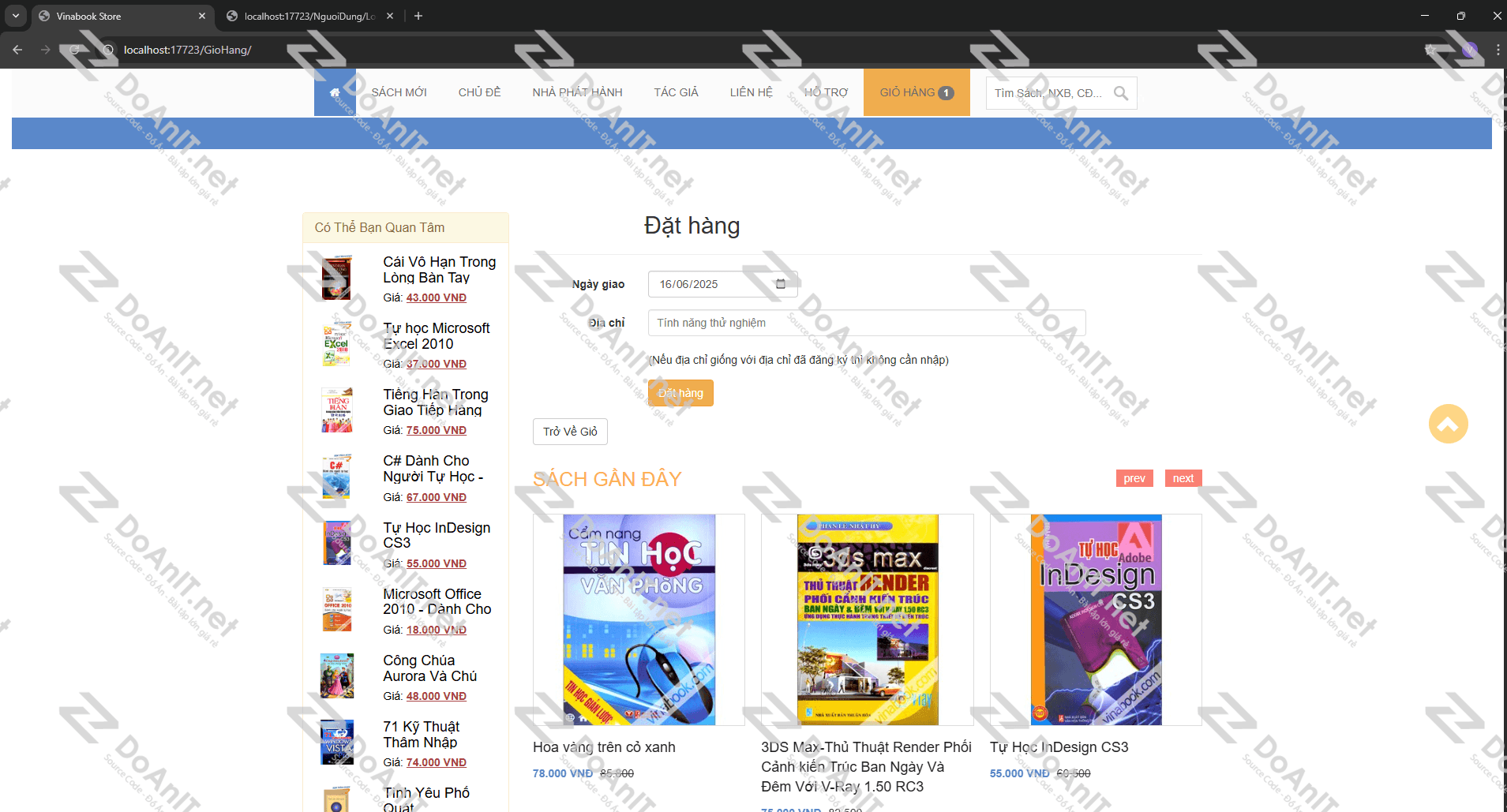Click the Office 2010 book thumbnail
The height and width of the screenshot is (812, 1507).
(337, 609)
